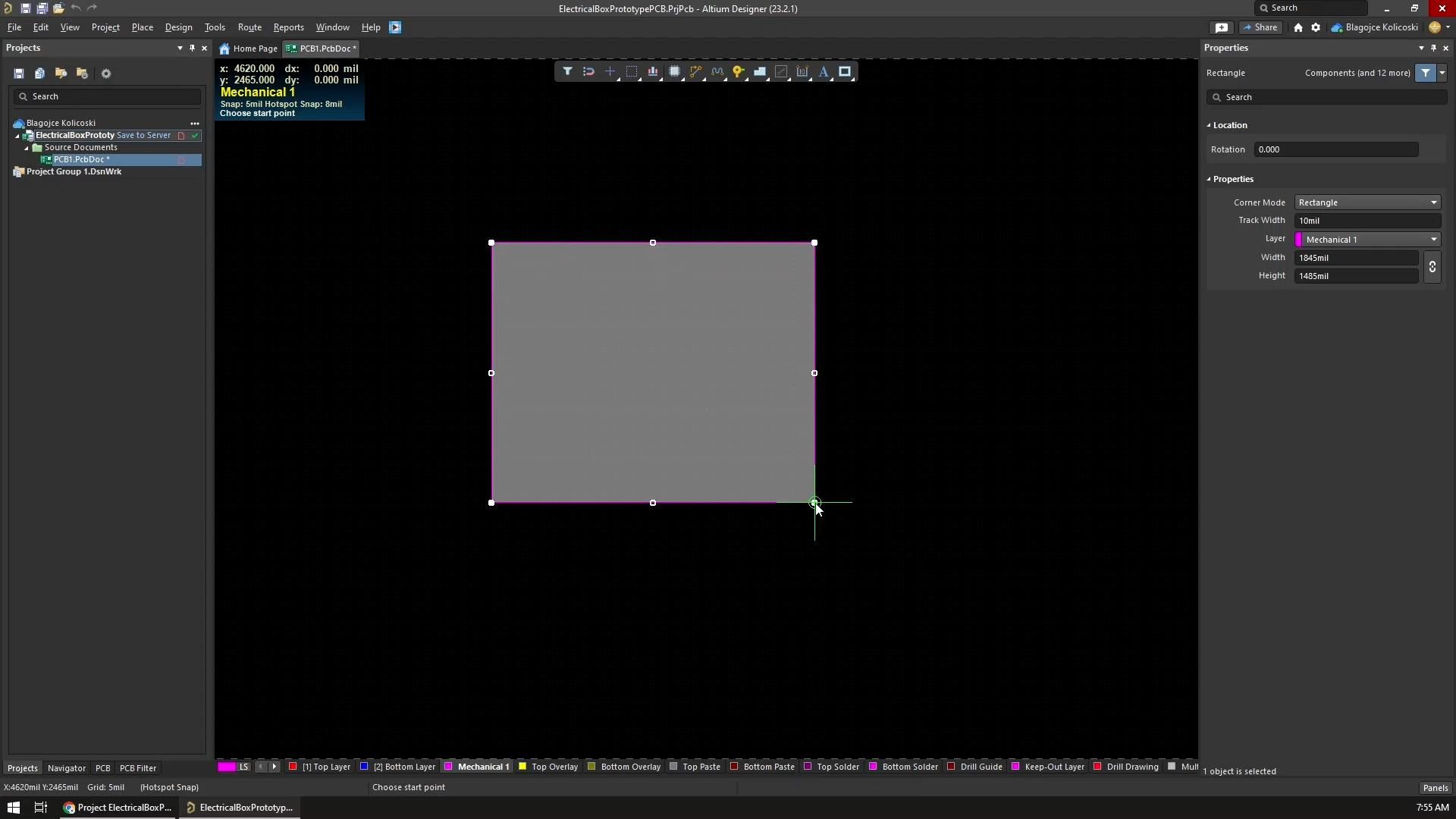Open the Corner Mode dropdown
Screen dimensions: 1456x819
1367,202
